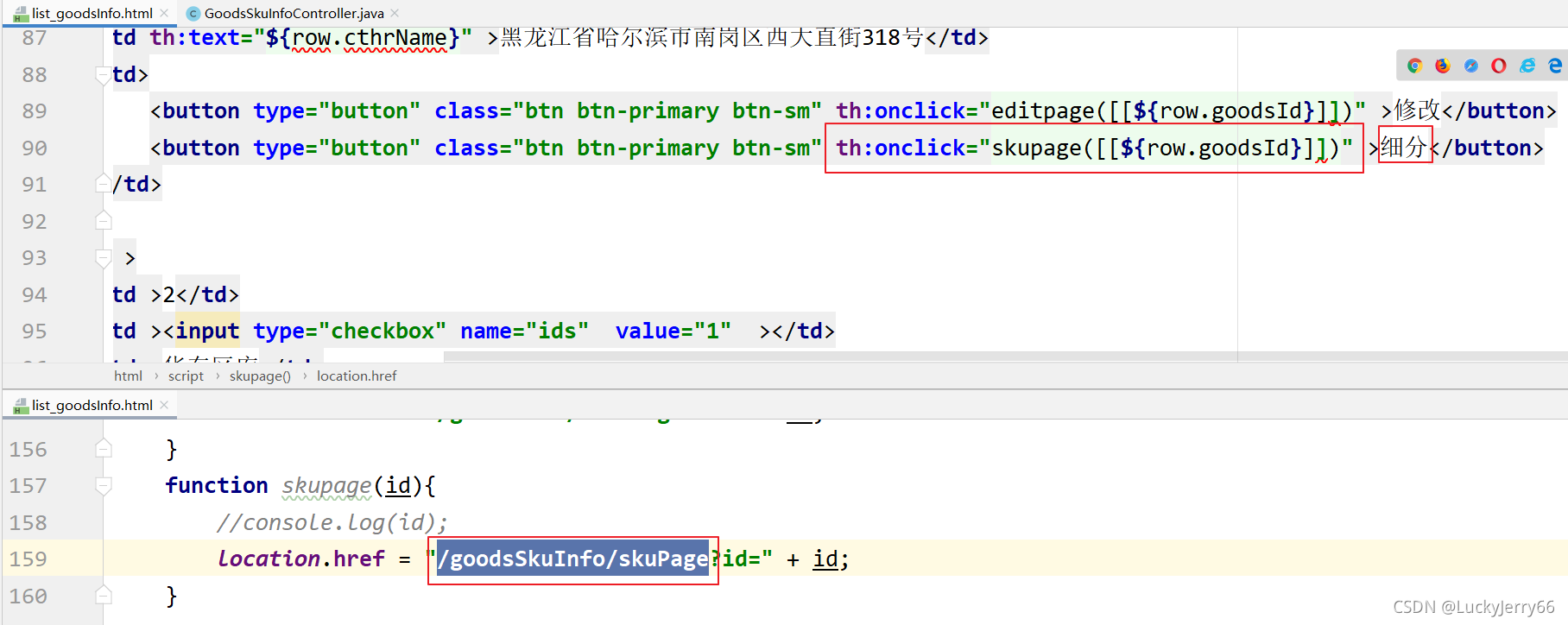Image resolution: width=1568 pixels, height=625 pixels.
Task: Open preview in Firefox browser
Action: (x=1443, y=66)
